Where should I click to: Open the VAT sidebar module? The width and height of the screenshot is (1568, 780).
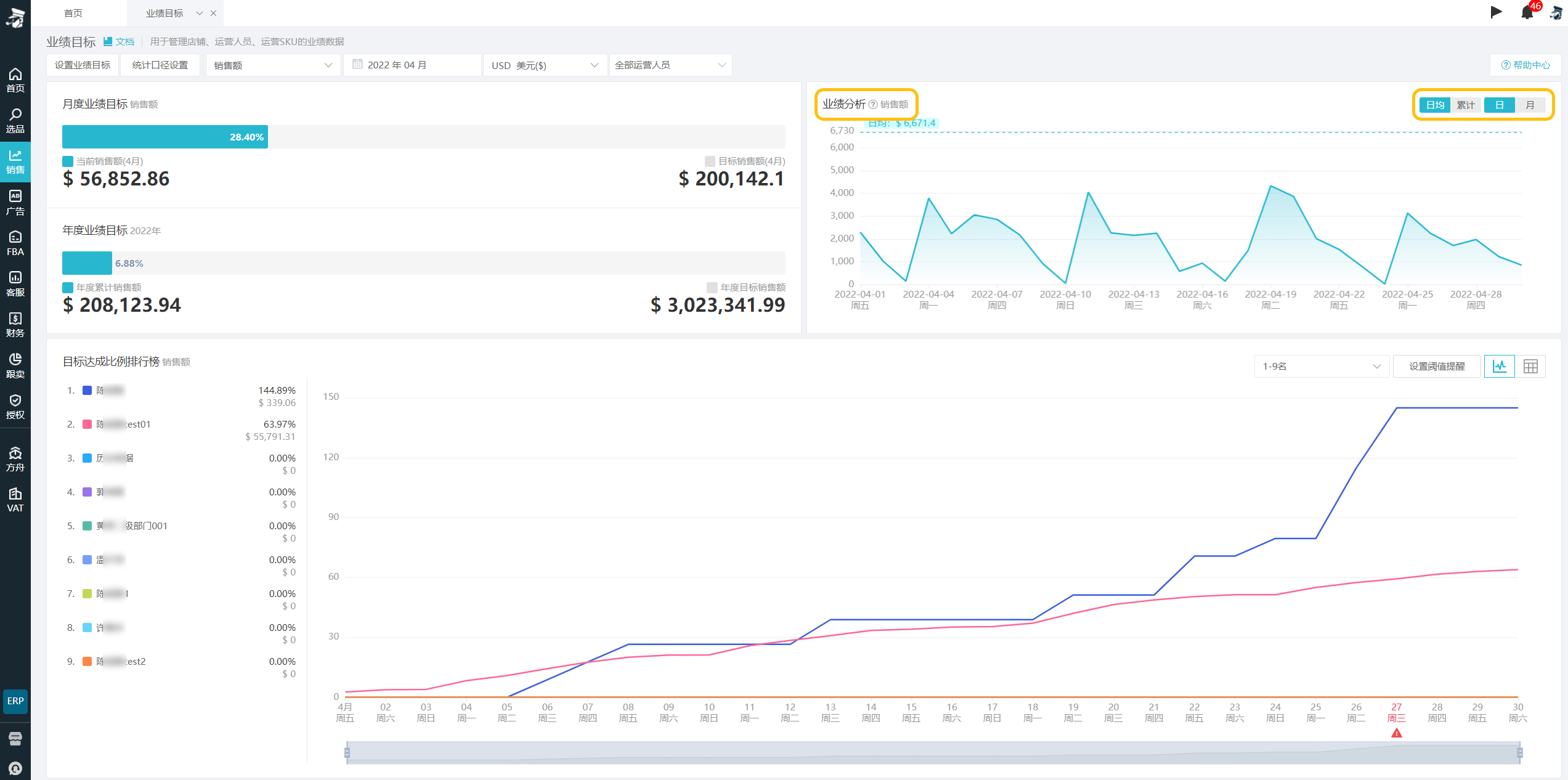point(15,500)
